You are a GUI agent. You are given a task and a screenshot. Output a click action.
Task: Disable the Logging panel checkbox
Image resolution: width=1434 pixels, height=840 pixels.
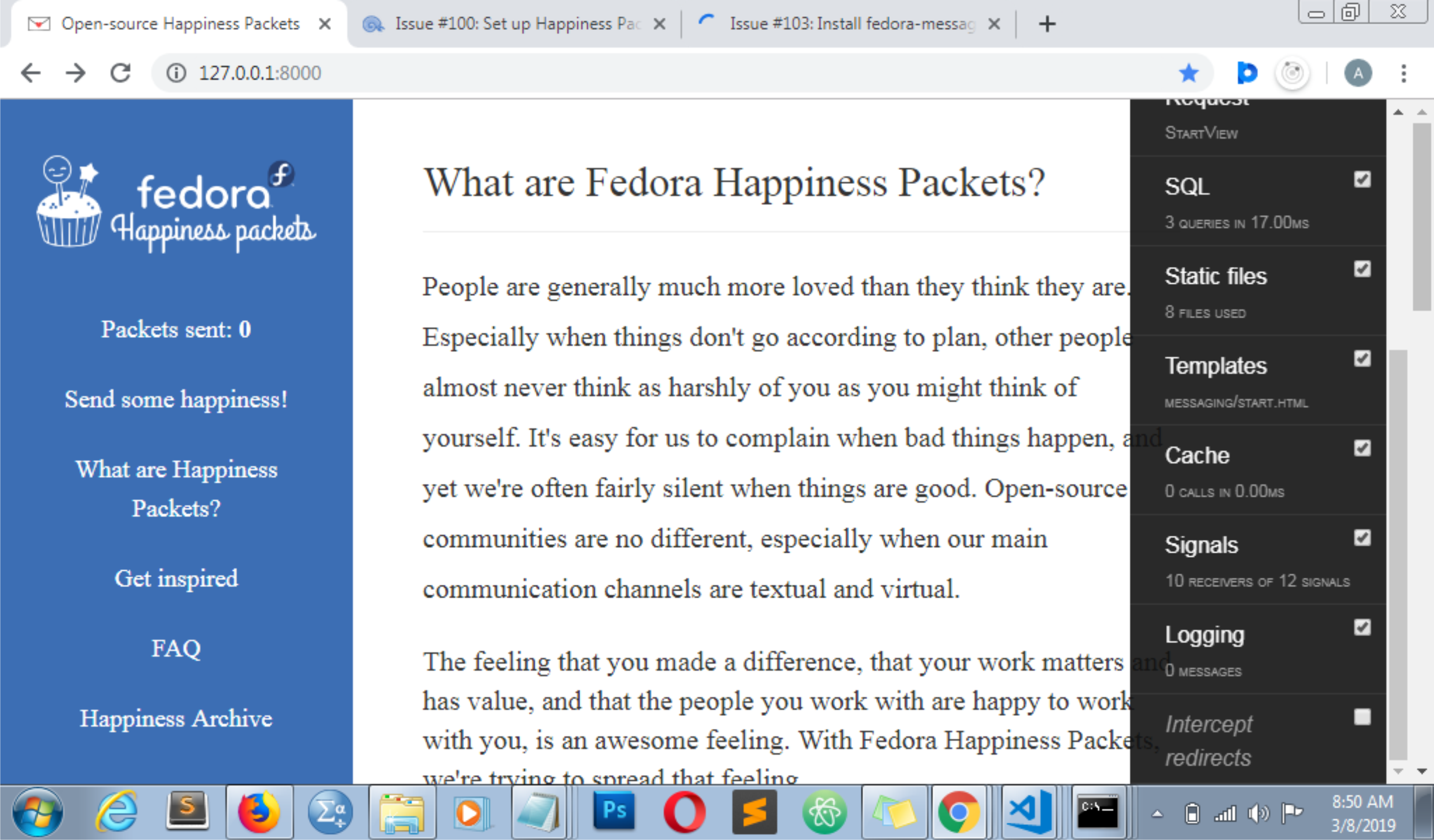pos(1362,627)
